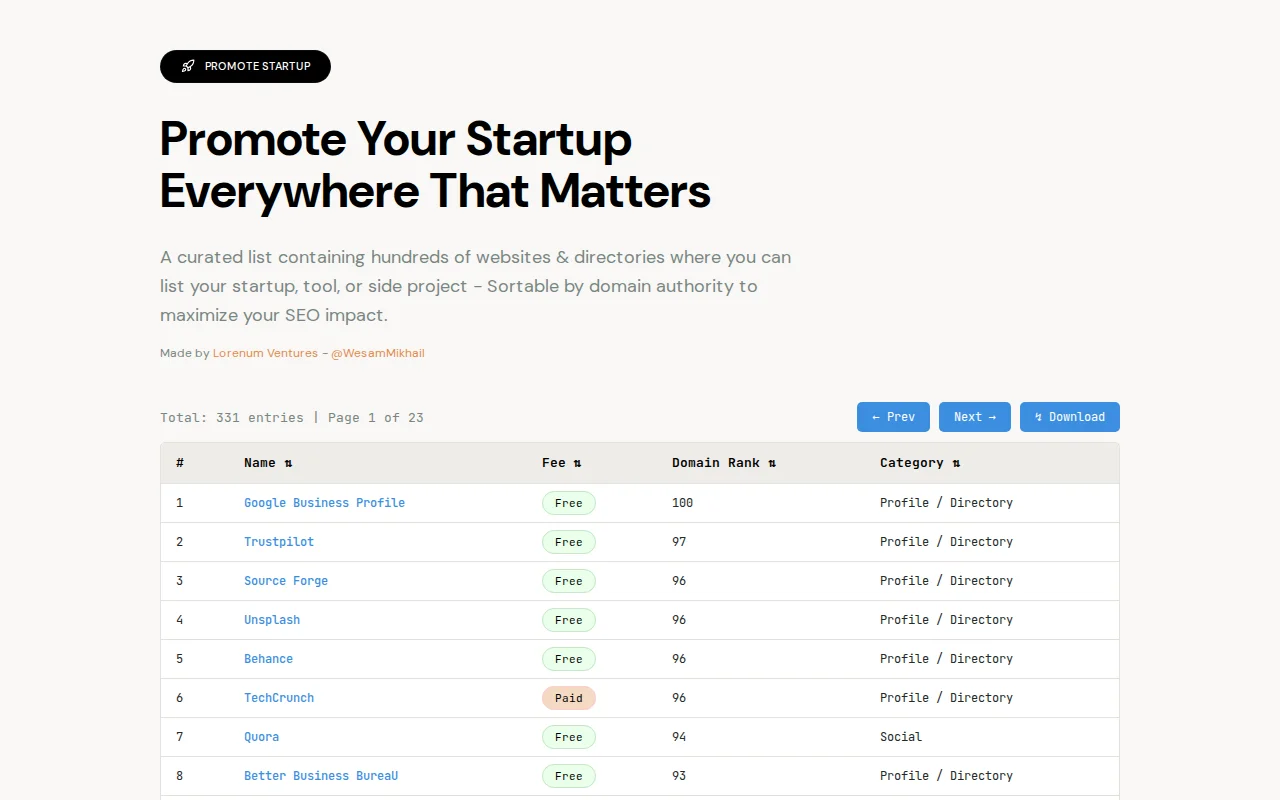Screen dimensions: 1280x800
Task: Click the Promote Startup badge
Action: pyautogui.click(x=245, y=66)
